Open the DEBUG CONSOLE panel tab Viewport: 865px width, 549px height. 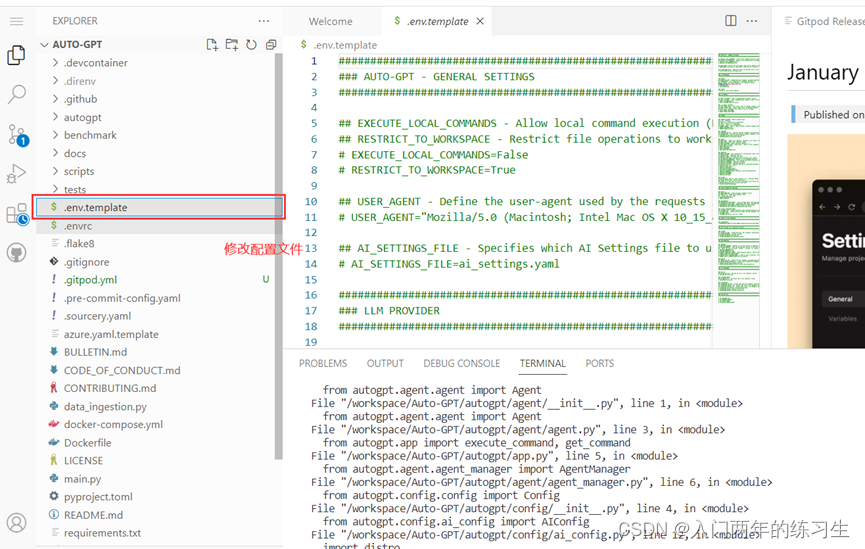[x=462, y=364]
